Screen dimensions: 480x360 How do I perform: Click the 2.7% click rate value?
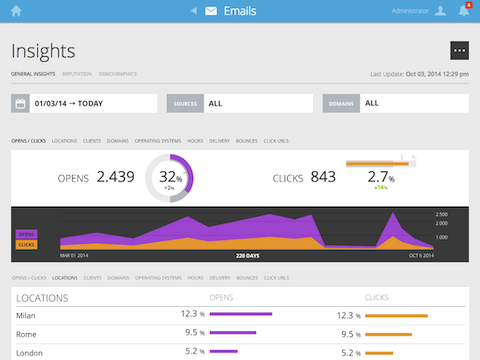[x=381, y=177]
